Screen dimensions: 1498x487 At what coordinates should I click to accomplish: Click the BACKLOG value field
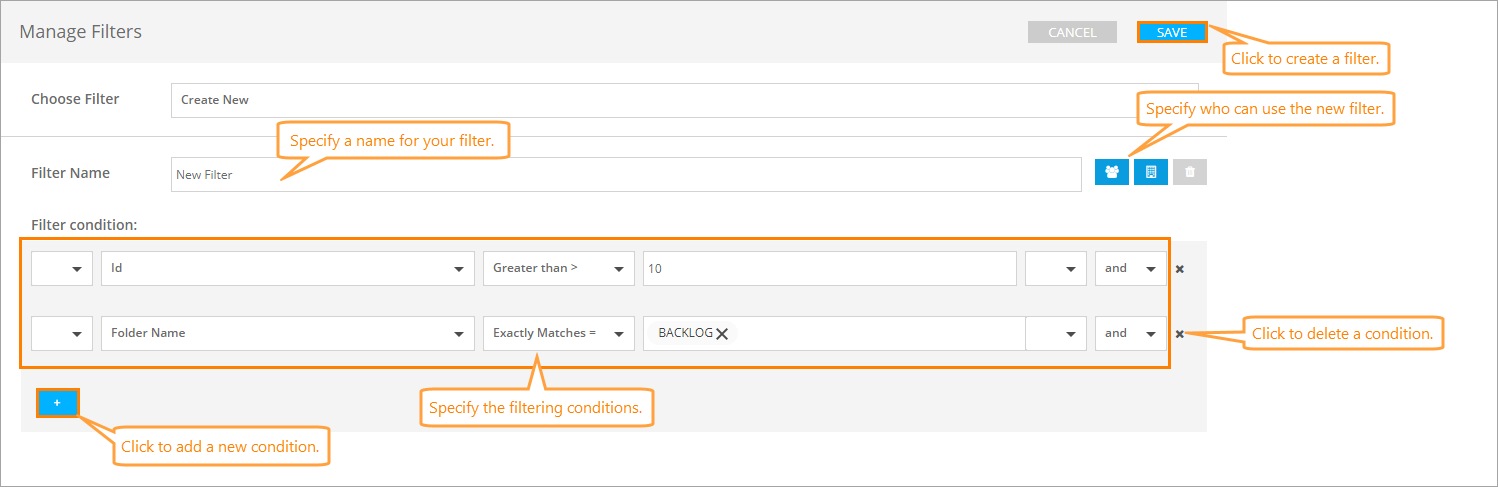pyautogui.click(x=834, y=333)
